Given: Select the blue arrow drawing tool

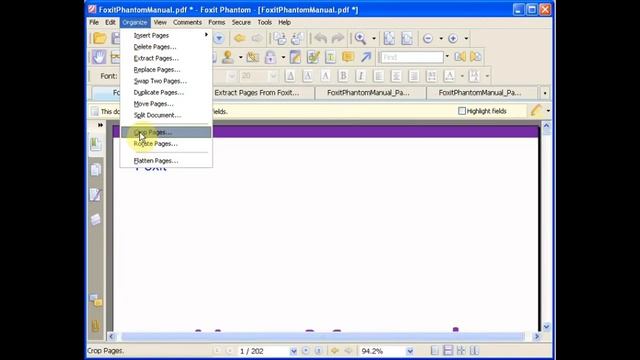Looking at the screenshot, I should (366, 57).
